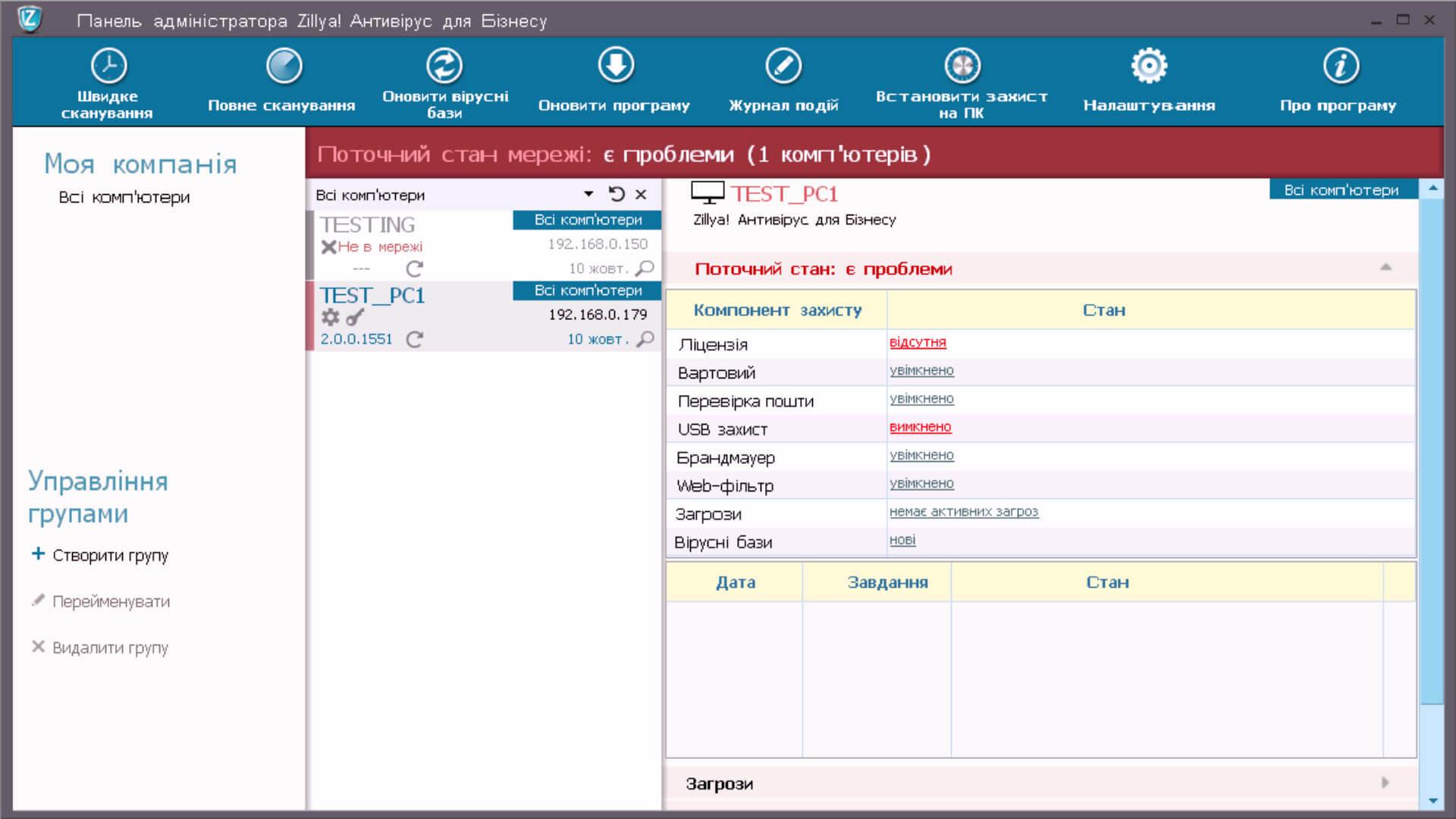
Task: Click Створити групу link
Action: [x=110, y=555]
